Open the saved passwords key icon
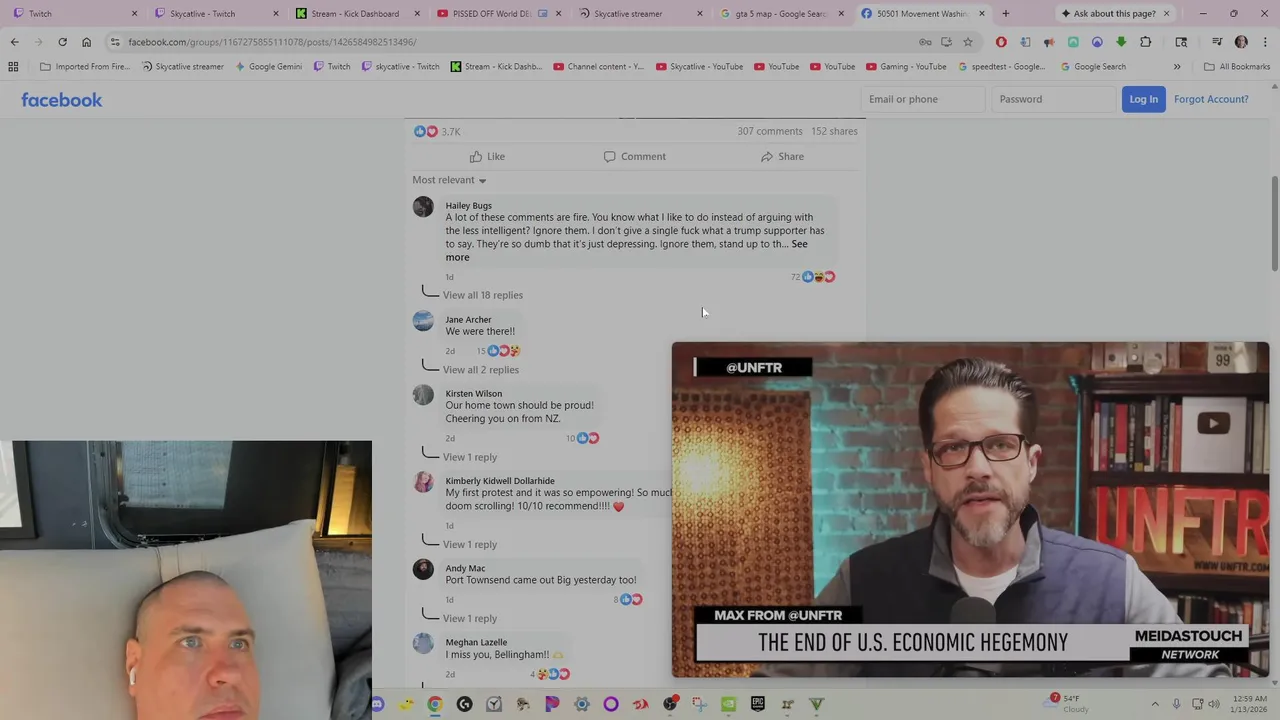The image size is (1280, 720). [x=925, y=42]
